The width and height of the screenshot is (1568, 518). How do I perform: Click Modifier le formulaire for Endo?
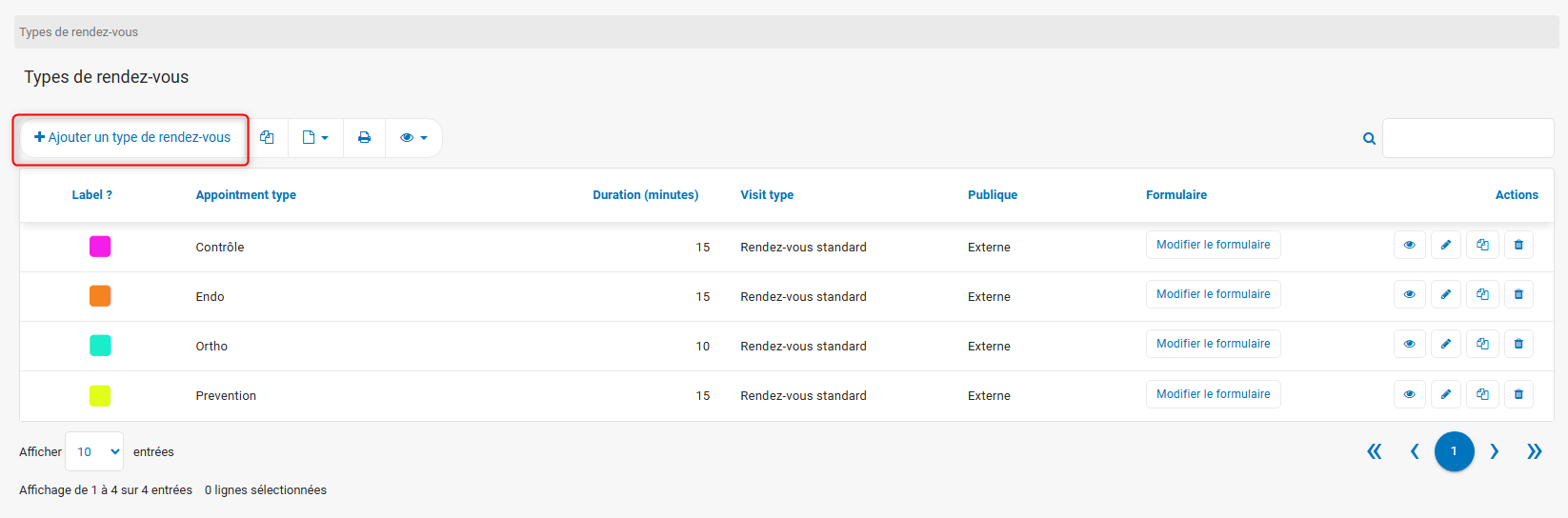click(1213, 294)
